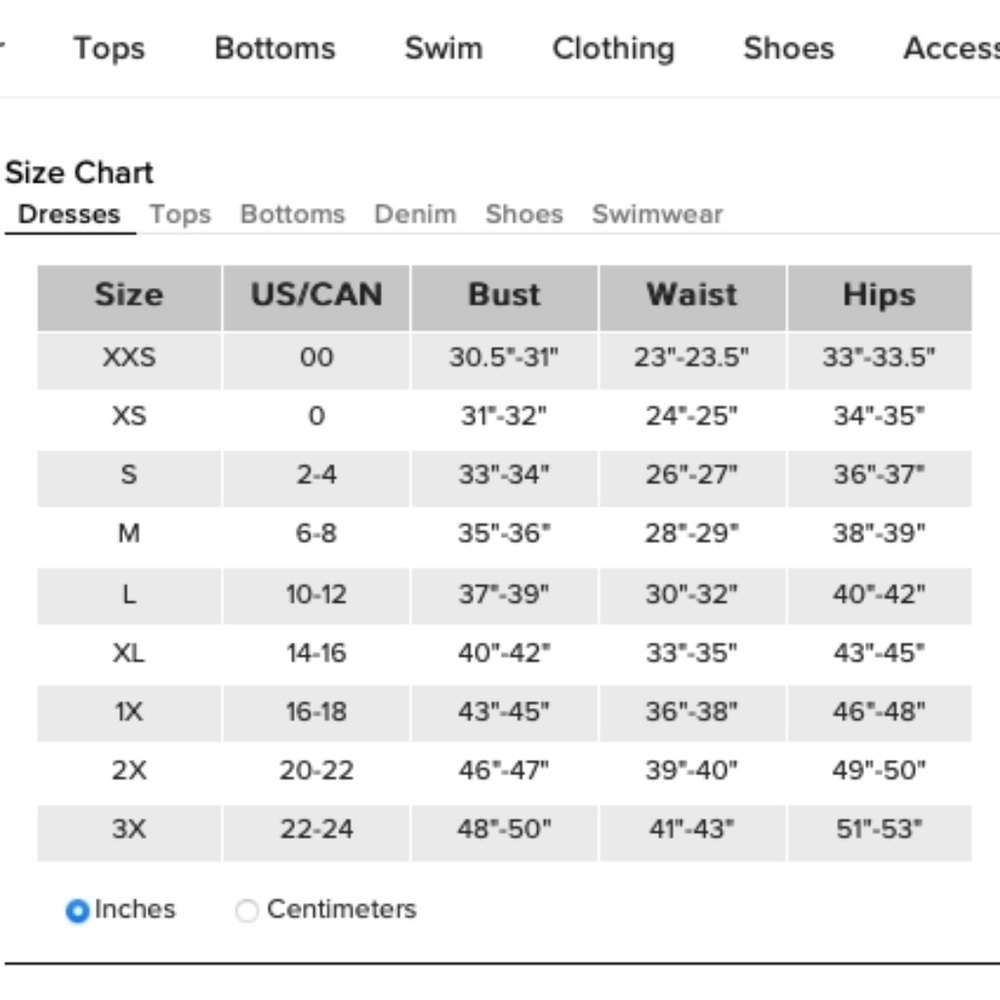The height and width of the screenshot is (1000, 1000).
Task: Select the Inches radio button
Action: [77, 911]
